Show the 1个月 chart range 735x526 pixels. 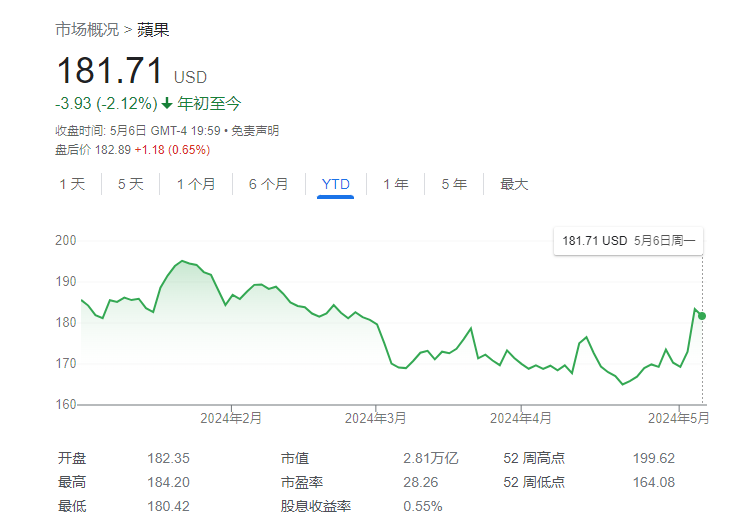click(x=195, y=184)
